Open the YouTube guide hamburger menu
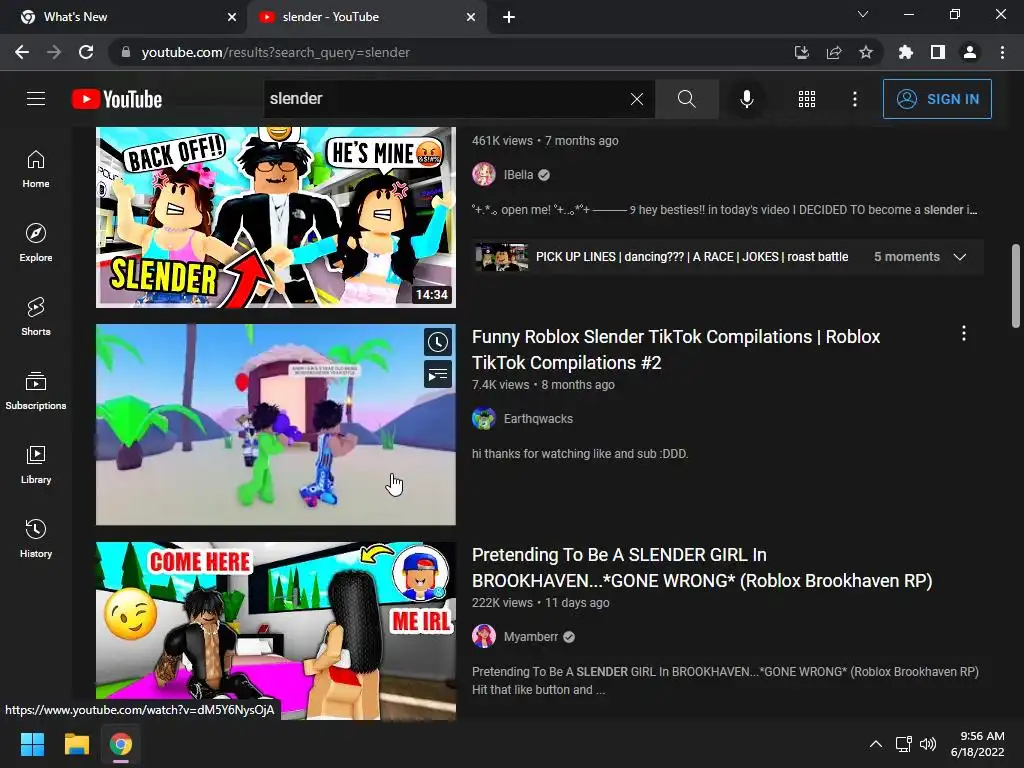This screenshot has height=768, width=1024. tap(36, 99)
